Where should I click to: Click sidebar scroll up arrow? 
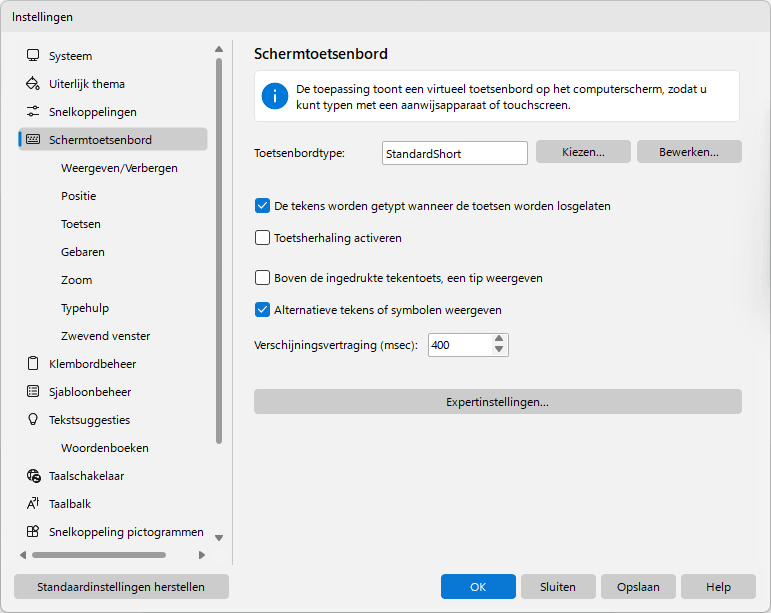(219, 49)
